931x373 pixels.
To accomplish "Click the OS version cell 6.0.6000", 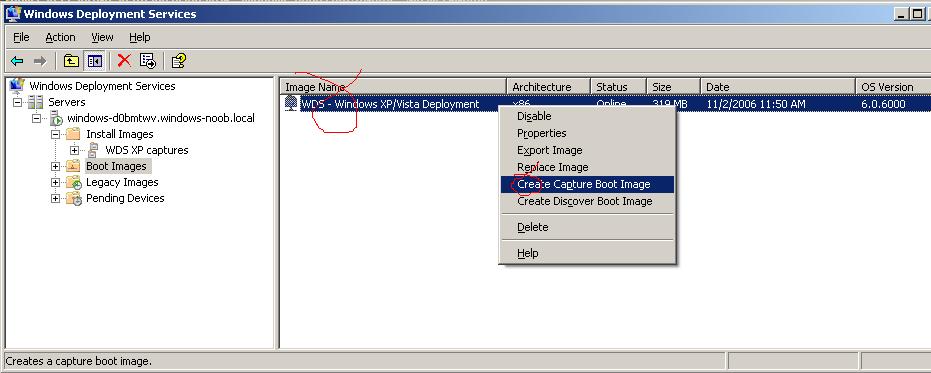I will [883, 104].
